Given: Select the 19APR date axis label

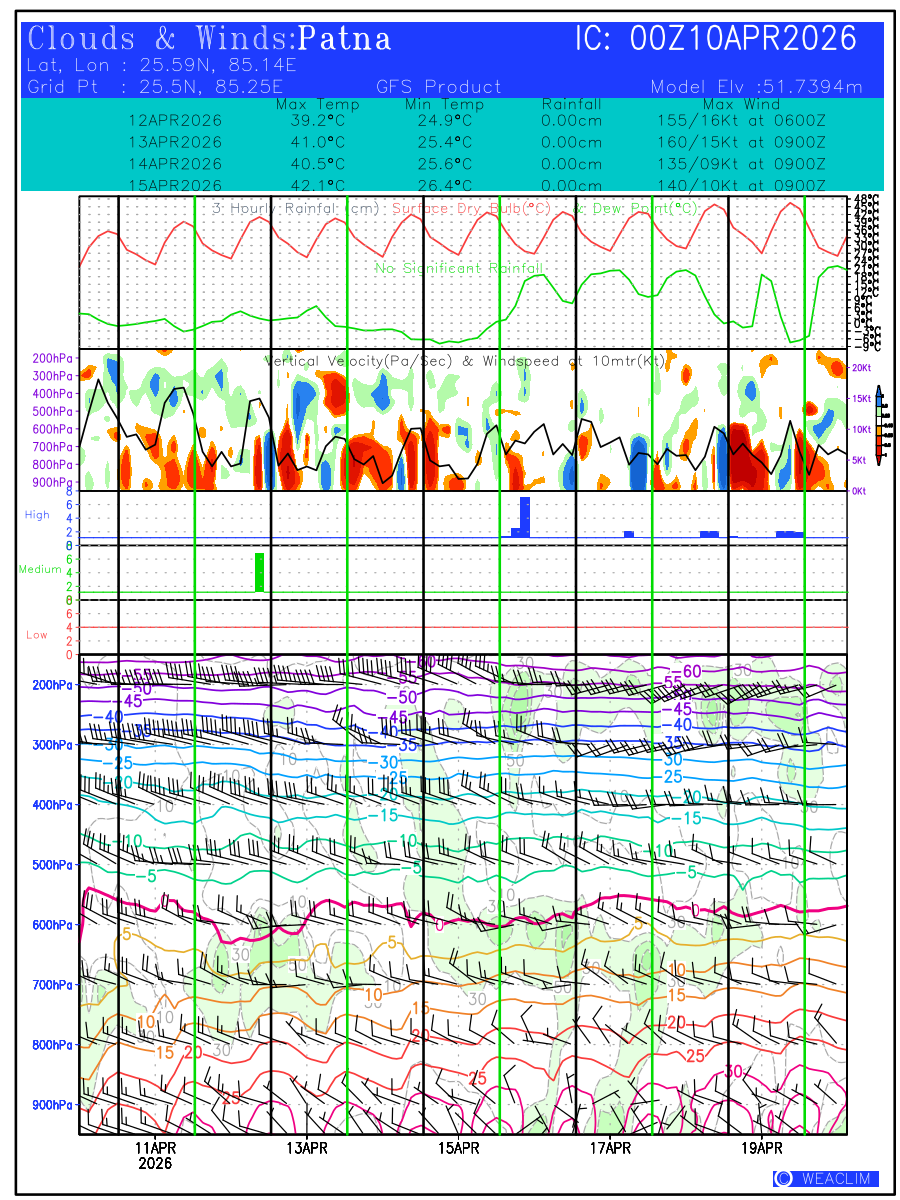Looking at the screenshot, I should click(x=762, y=1147).
